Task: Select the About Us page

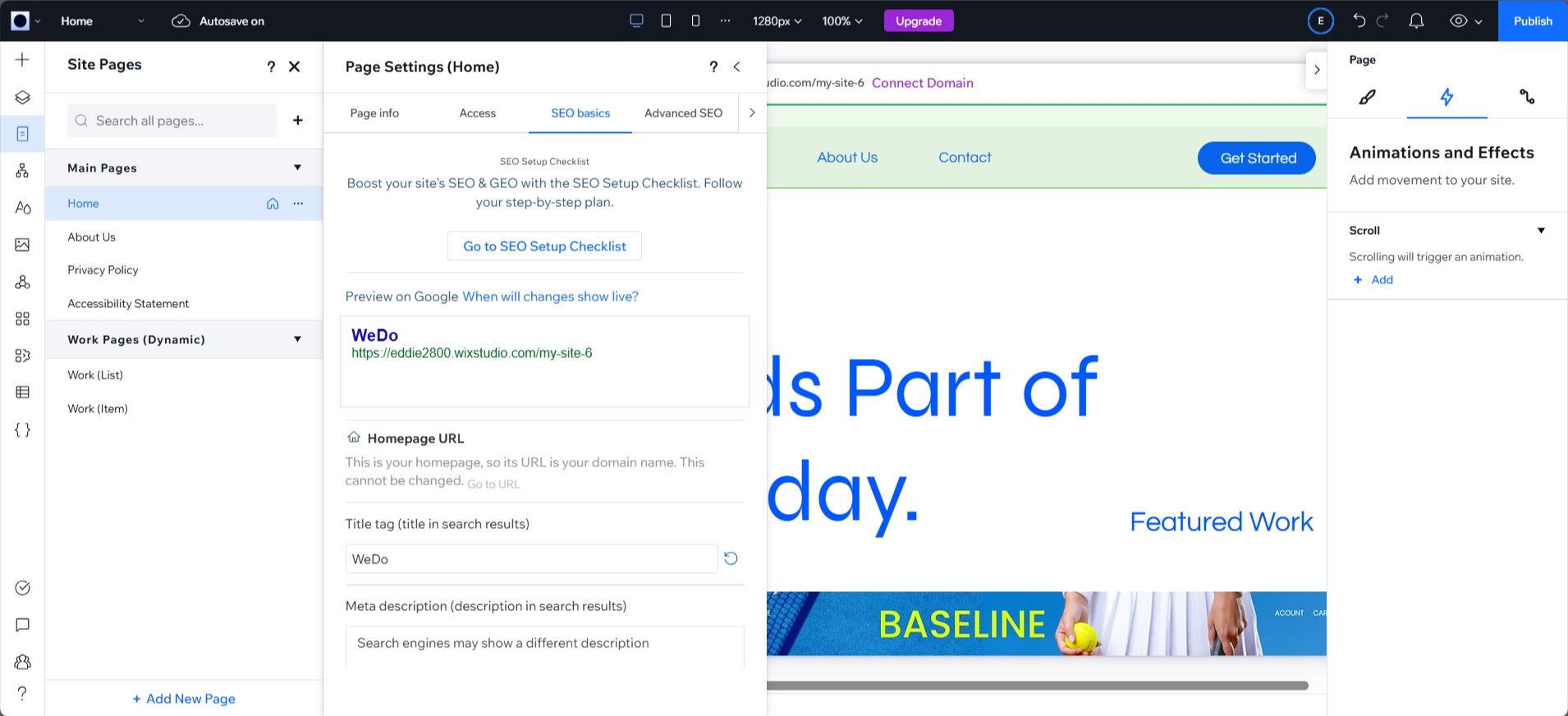Action: pyautogui.click(x=184, y=237)
